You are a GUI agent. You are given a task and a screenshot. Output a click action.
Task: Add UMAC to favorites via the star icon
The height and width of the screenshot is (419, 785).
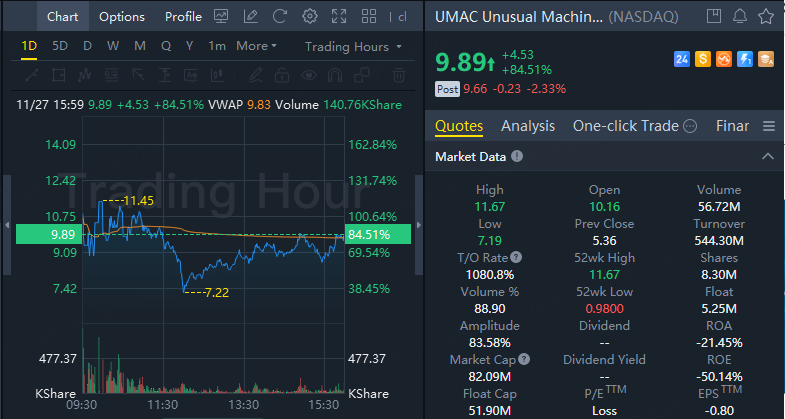[x=766, y=17]
